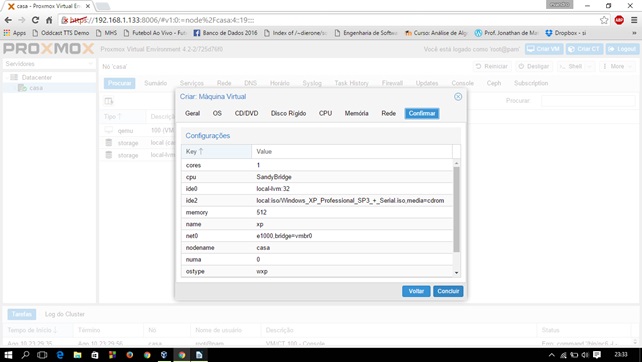This screenshot has height=362, width=642.
Task: Open the Dropbox bookmark
Action: 565,33
